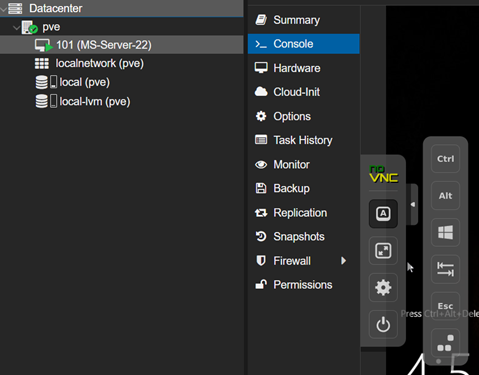Open the Firewall section

click(303, 261)
